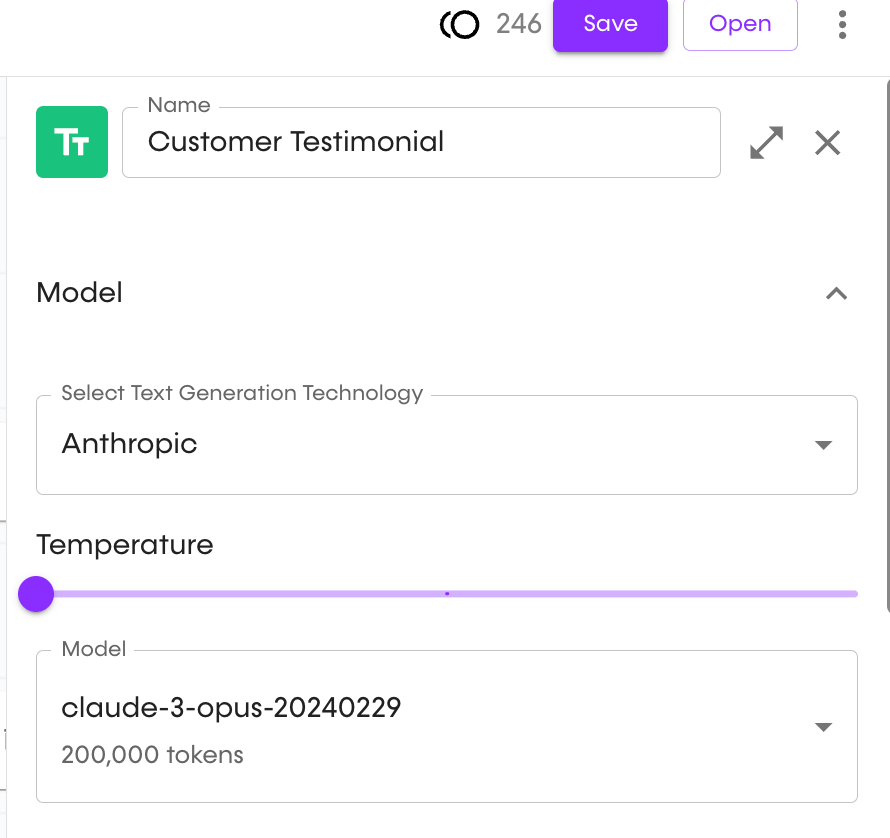Click the arrow on the Anthropic dropdown
The height and width of the screenshot is (838, 890).
point(823,445)
